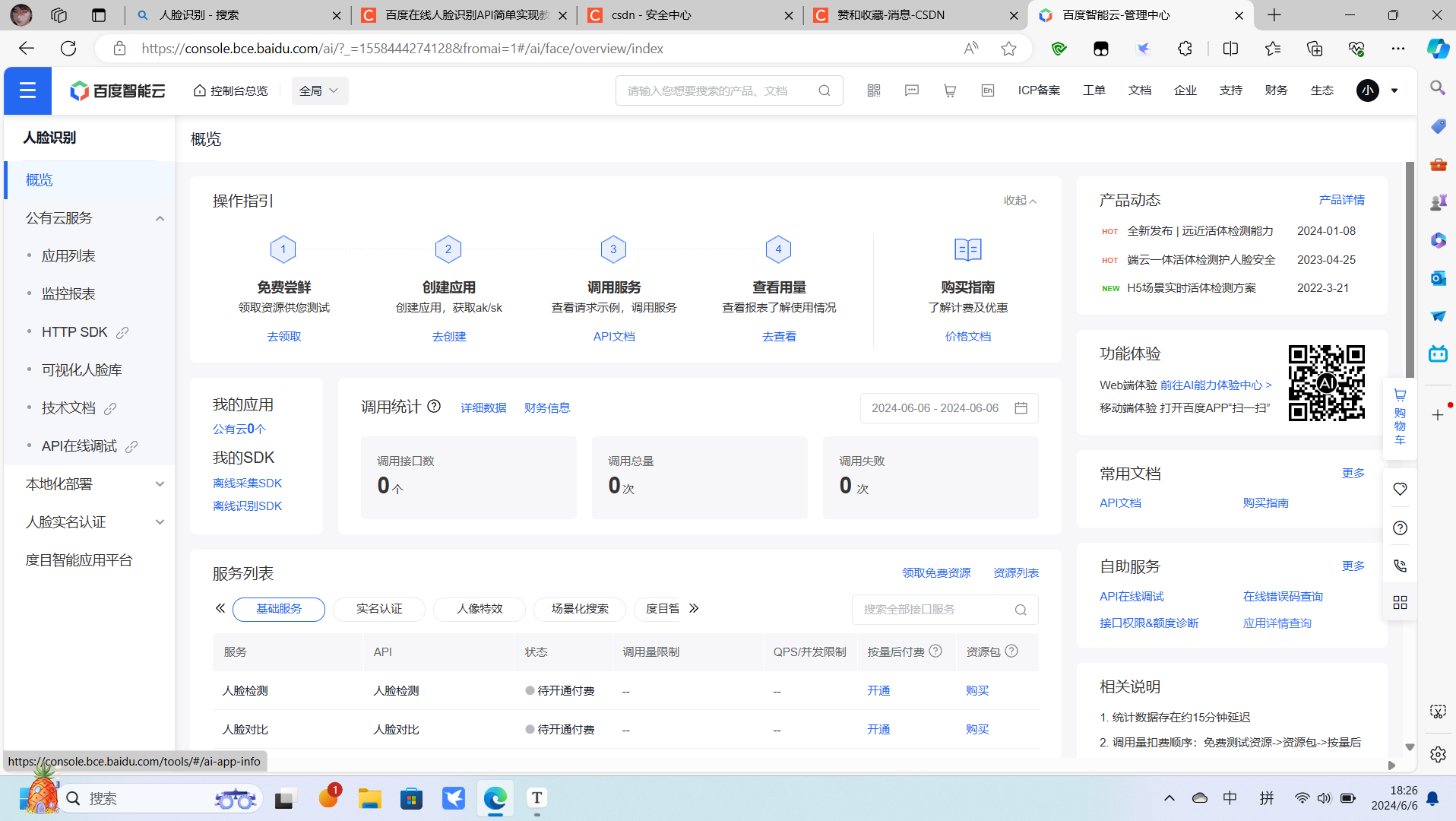Click the user avatar 小

(1368, 90)
